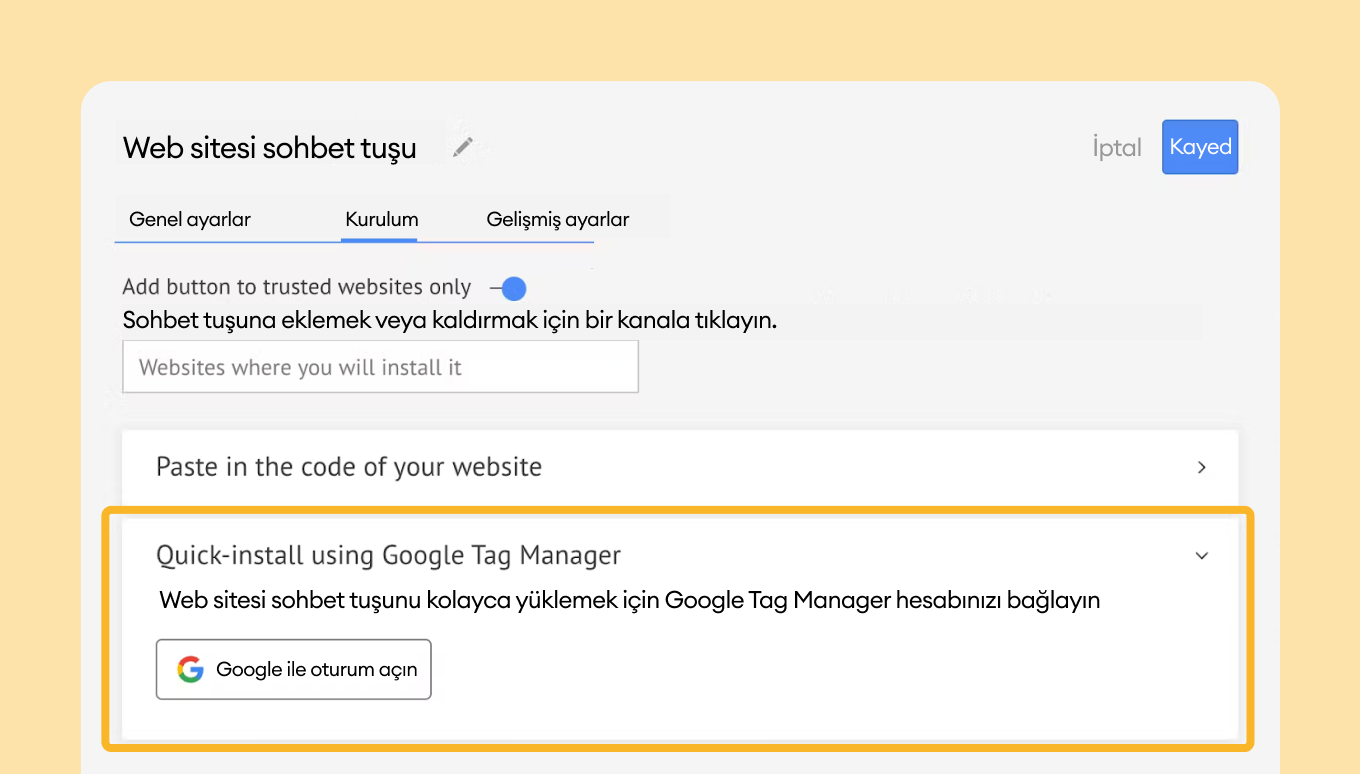Click the Google Tag Manager hesabınızı bağlayın description

click(629, 600)
